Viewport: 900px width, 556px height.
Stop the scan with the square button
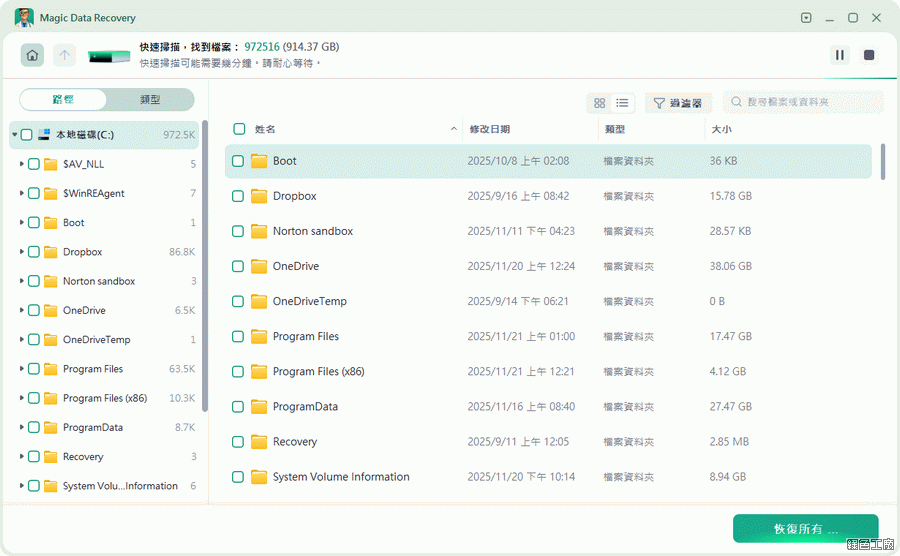(869, 55)
